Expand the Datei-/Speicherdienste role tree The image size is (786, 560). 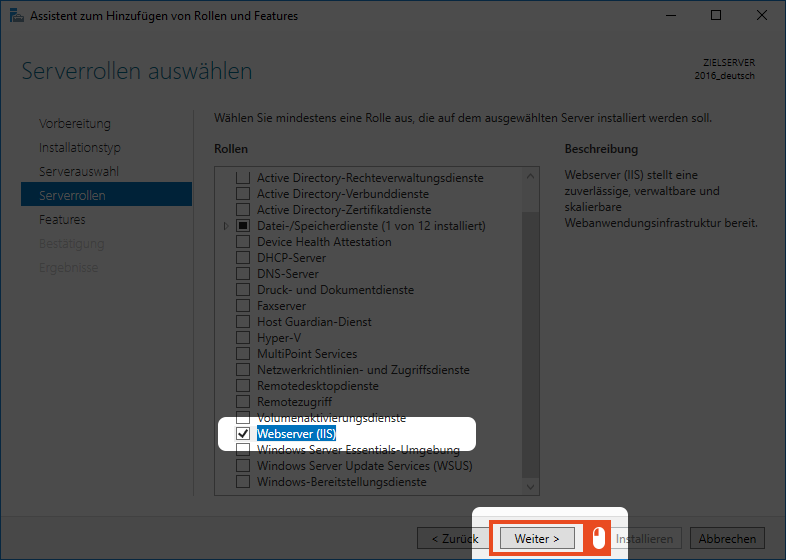(226, 226)
